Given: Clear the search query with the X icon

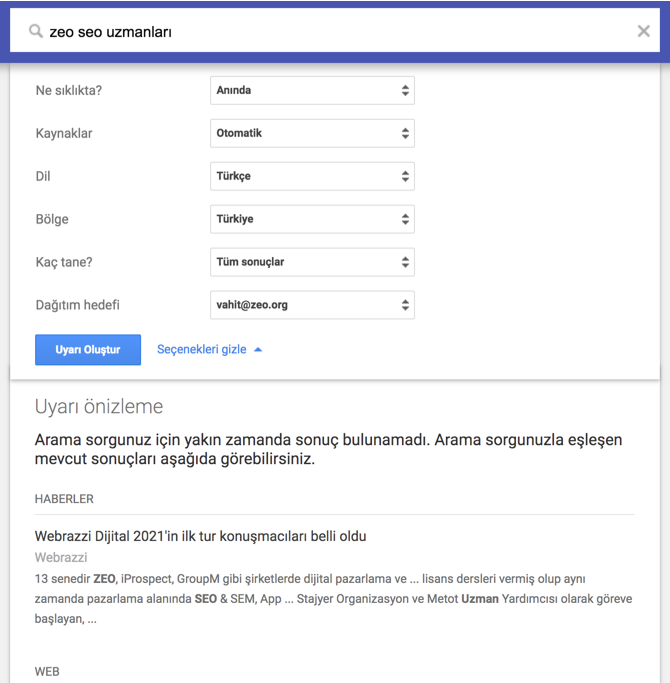Looking at the screenshot, I should point(643,31).
